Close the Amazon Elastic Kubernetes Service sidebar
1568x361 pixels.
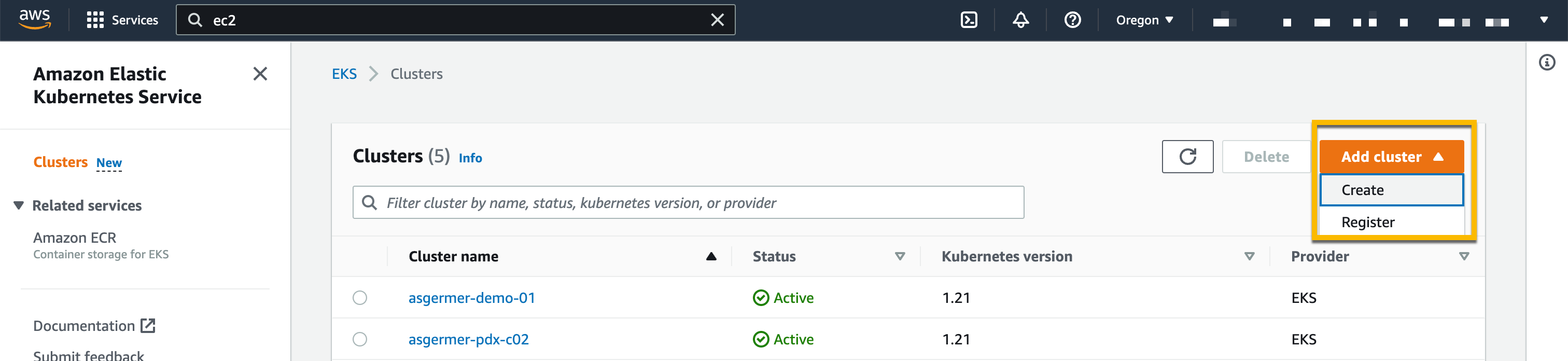260,74
